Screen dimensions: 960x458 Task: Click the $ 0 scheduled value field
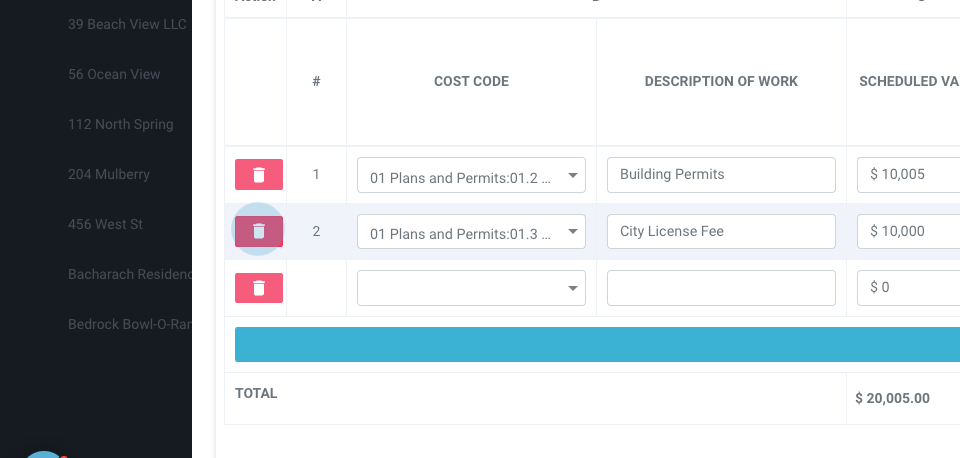click(x=910, y=288)
